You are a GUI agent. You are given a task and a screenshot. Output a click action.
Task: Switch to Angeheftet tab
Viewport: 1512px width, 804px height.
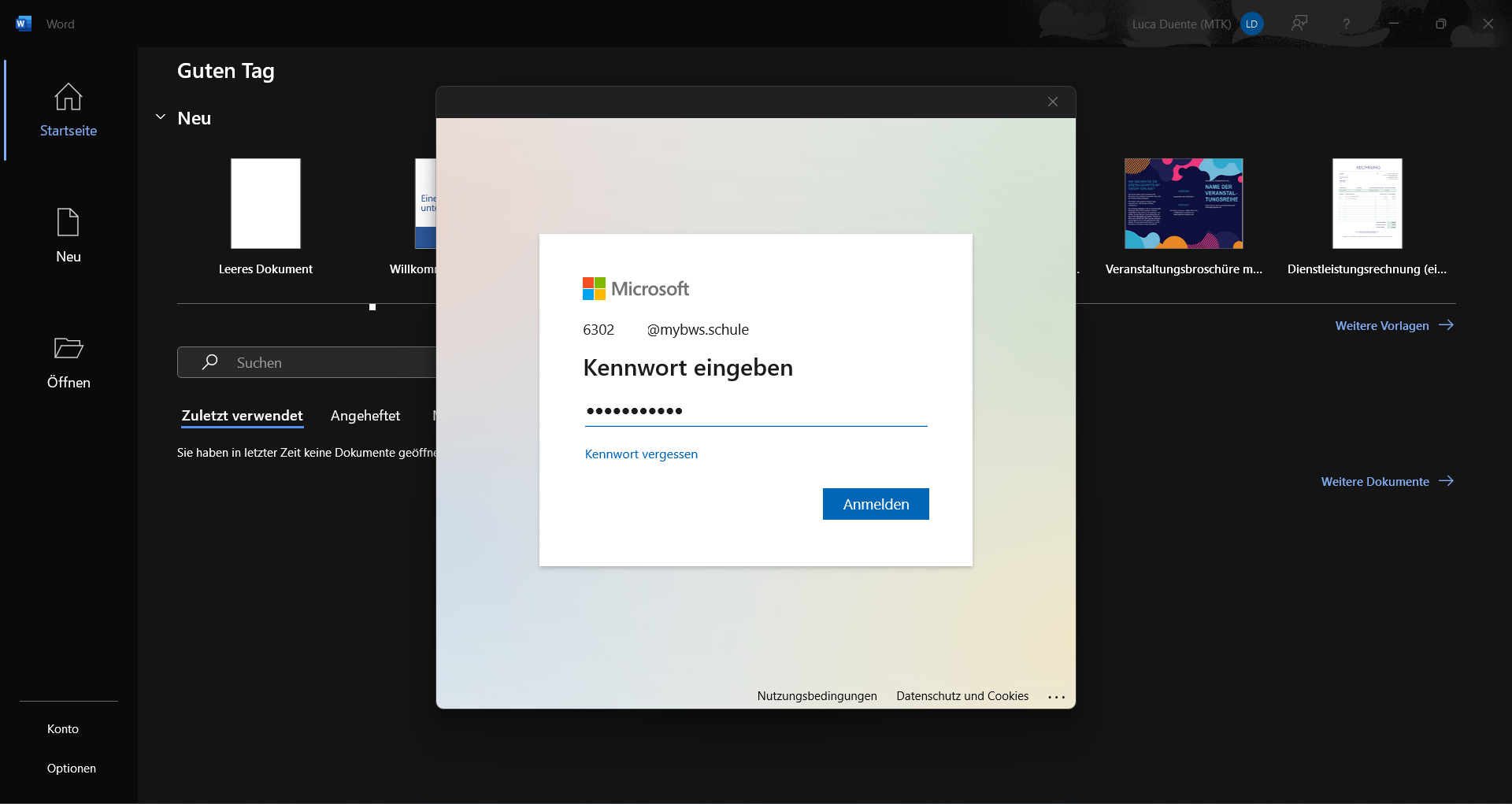point(365,416)
